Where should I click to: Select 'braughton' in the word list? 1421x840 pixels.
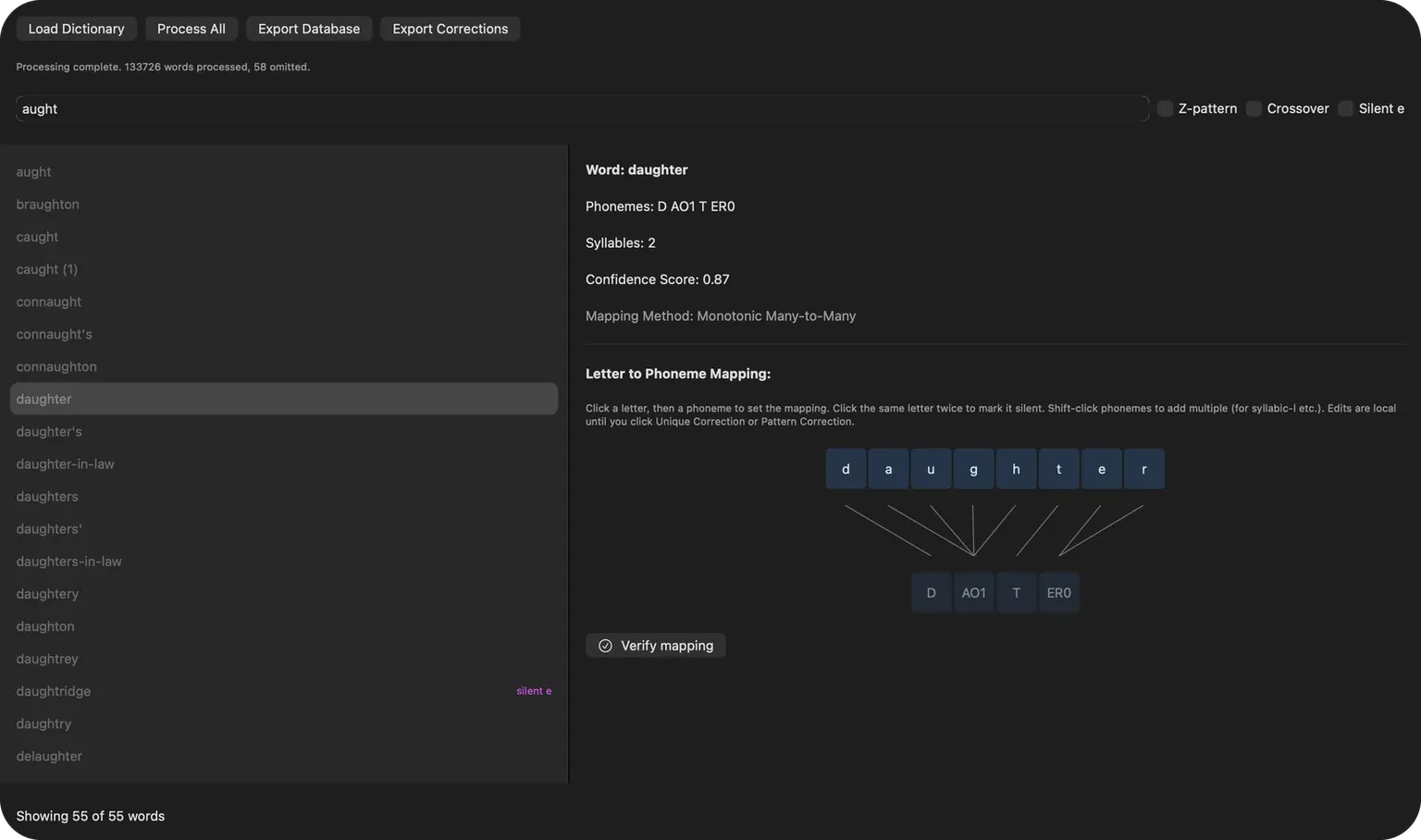[284, 204]
